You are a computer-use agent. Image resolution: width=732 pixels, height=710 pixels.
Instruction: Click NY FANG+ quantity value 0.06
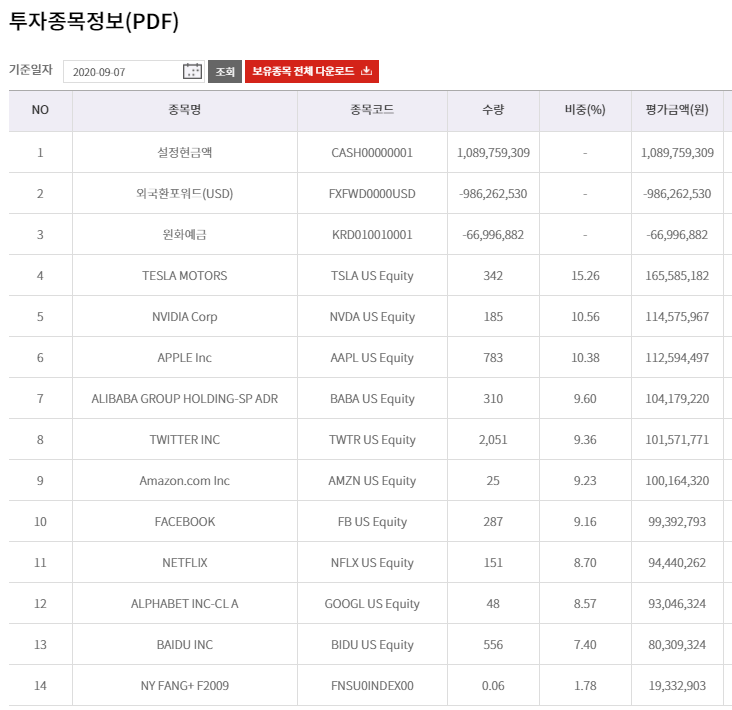click(493, 686)
